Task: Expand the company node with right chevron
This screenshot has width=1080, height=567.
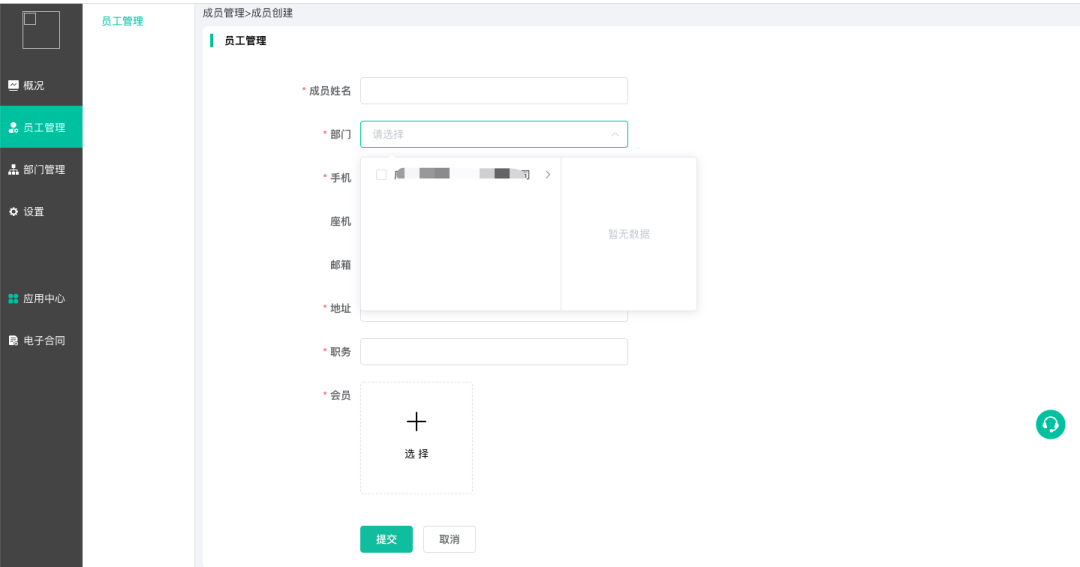Action: click(x=548, y=174)
